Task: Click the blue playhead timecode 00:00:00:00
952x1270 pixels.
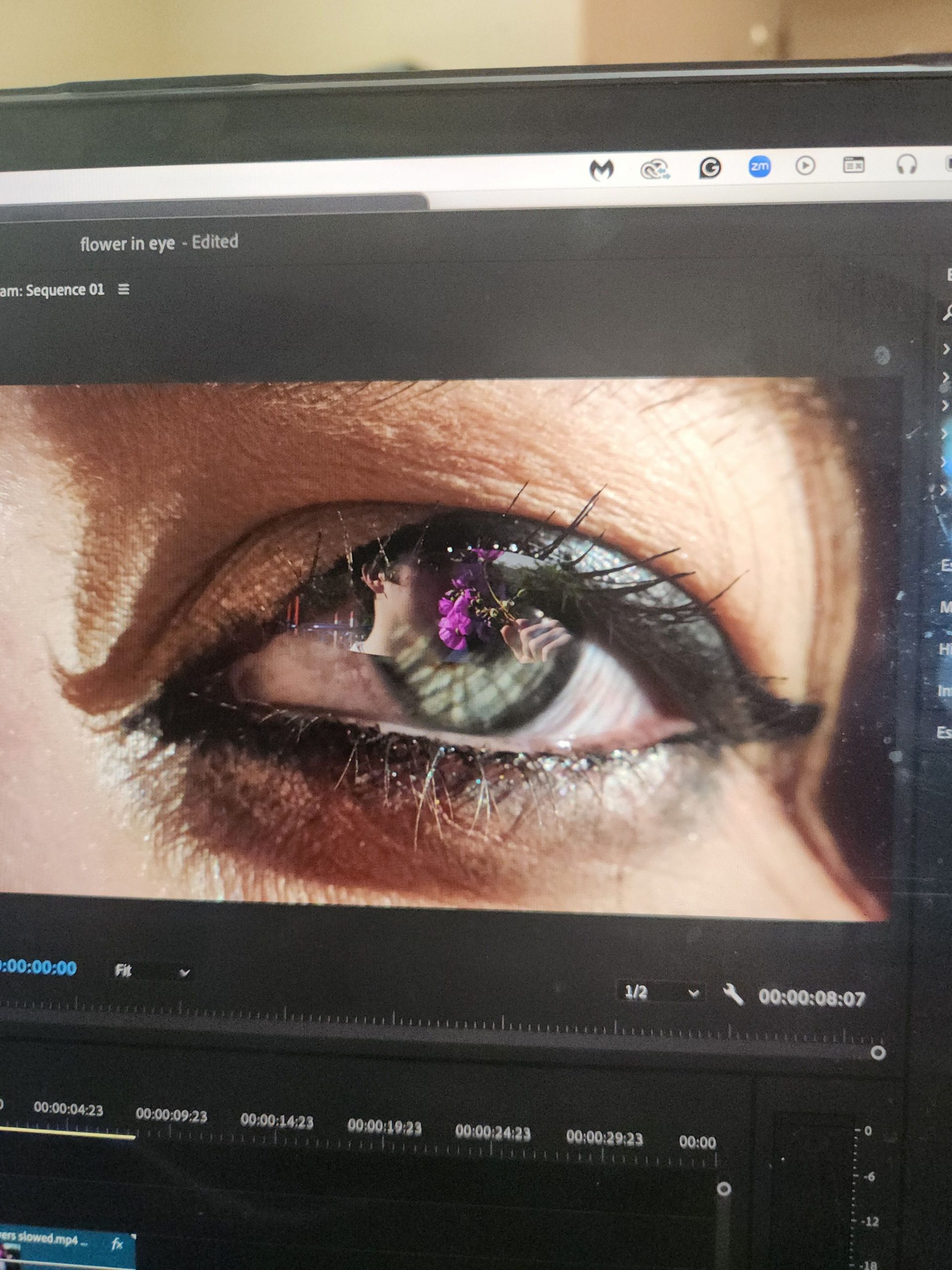Action: (38, 968)
